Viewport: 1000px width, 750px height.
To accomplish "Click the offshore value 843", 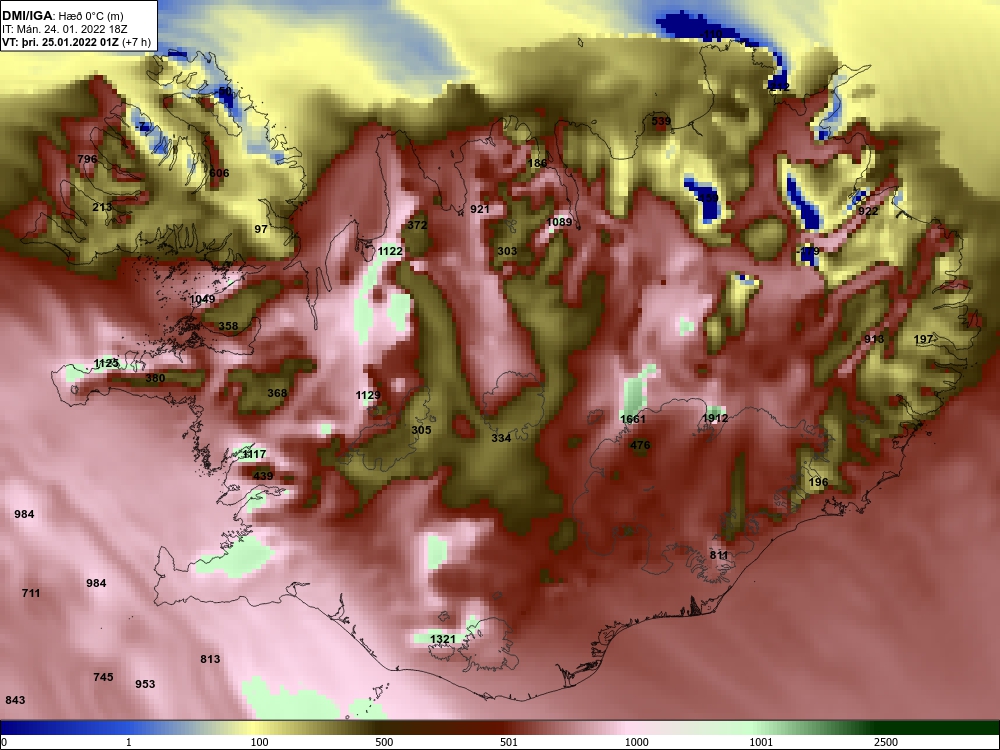I will point(15,700).
